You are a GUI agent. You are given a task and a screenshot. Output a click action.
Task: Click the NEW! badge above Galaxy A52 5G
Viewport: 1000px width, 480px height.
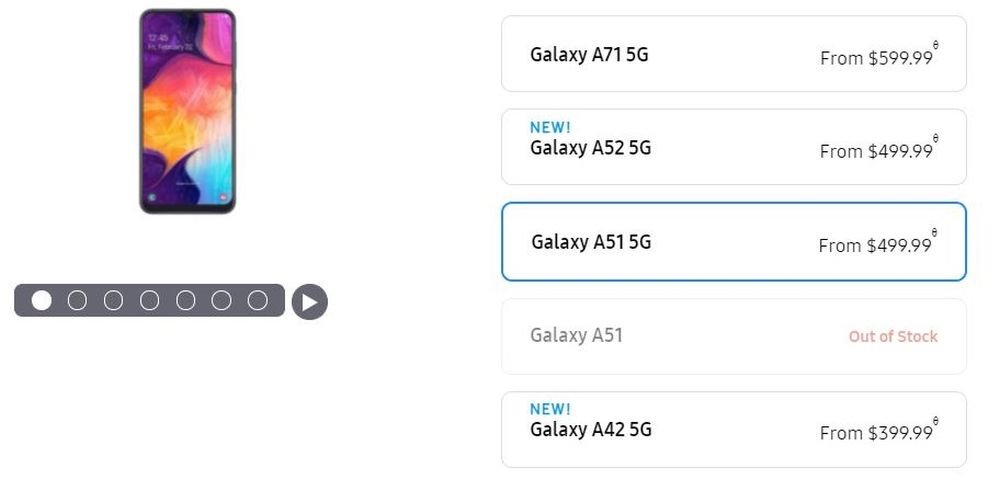550,127
